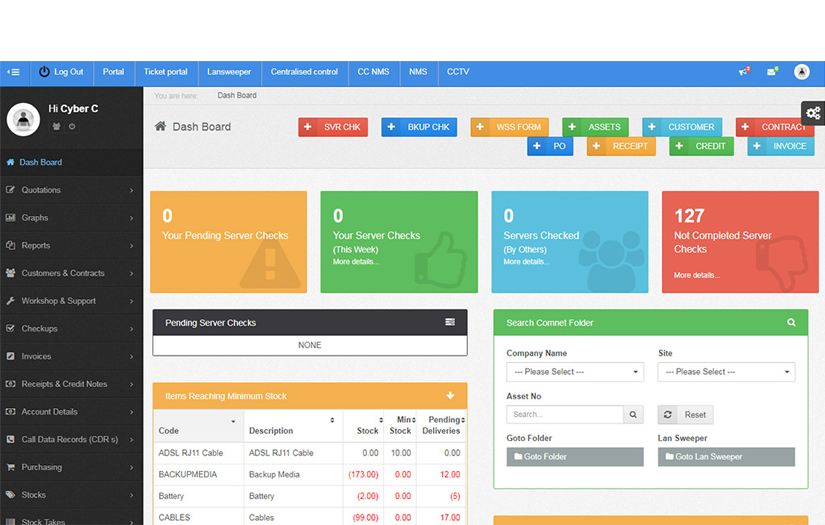Expand Customers & Contracts sidebar menu
The width and height of the screenshot is (825, 525).
[72, 273]
